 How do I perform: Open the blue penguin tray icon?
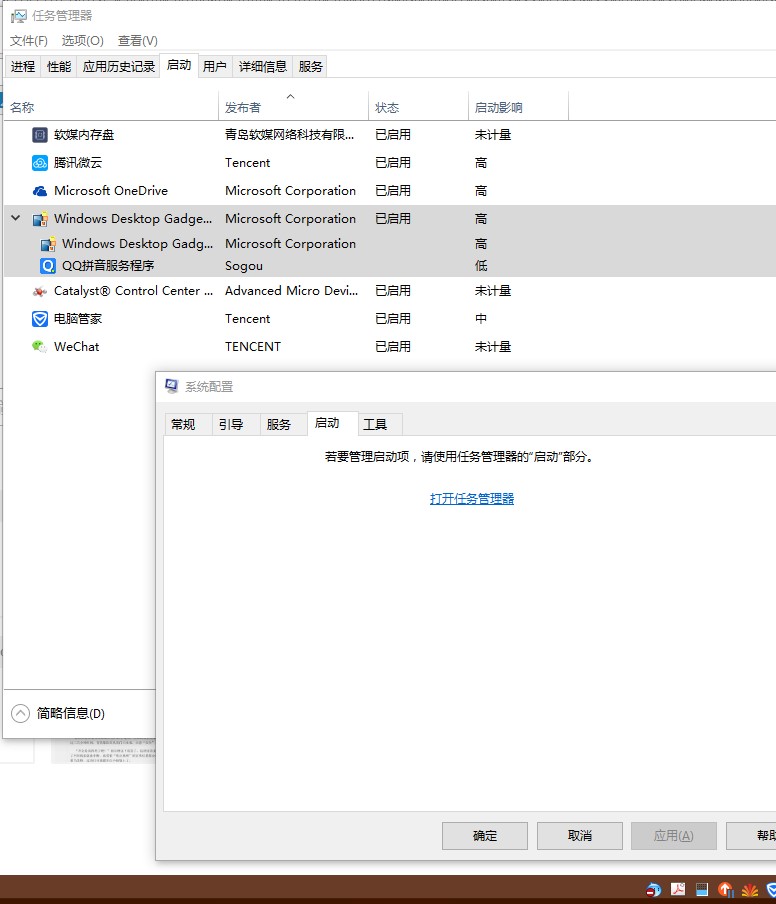[x=653, y=890]
